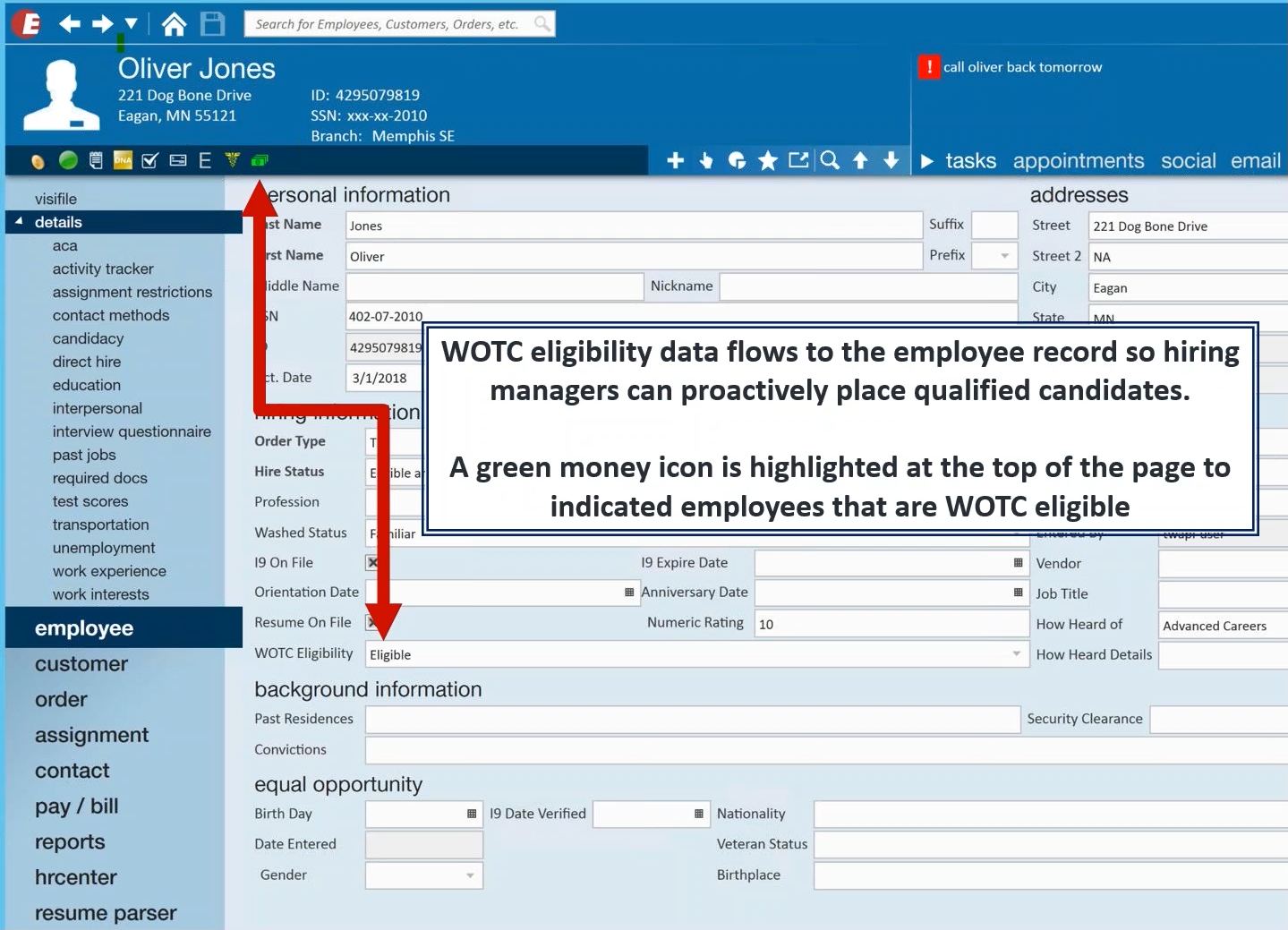Collapse the details tree section
The image size is (1288, 930).
coord(19,221)
